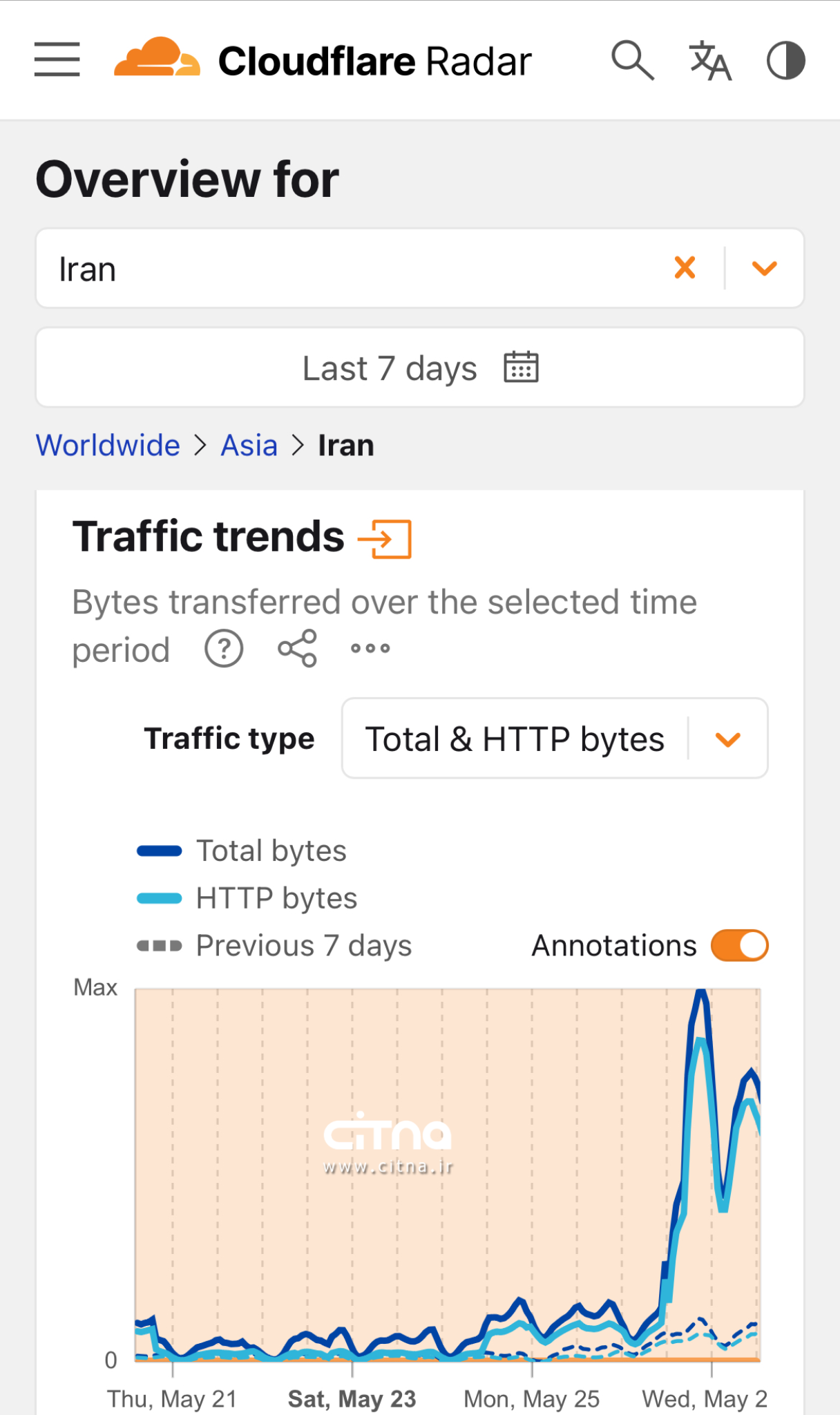The height and width of the screenshot is (1415, 840).
Task: Open the hamburger navigation menu
Action: [x=57, y=59]
